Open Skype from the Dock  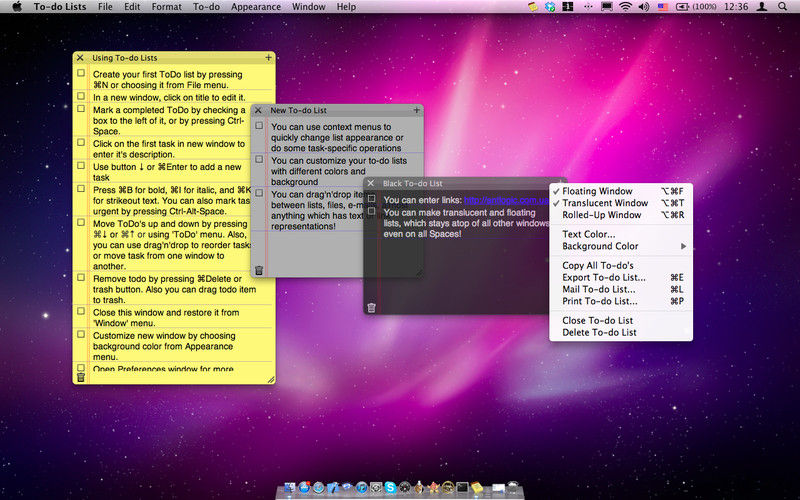[x=390, y=487]
